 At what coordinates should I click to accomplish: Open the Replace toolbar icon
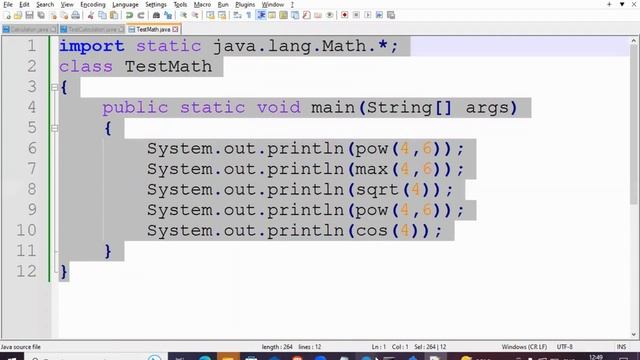click(x=168, y=15)
